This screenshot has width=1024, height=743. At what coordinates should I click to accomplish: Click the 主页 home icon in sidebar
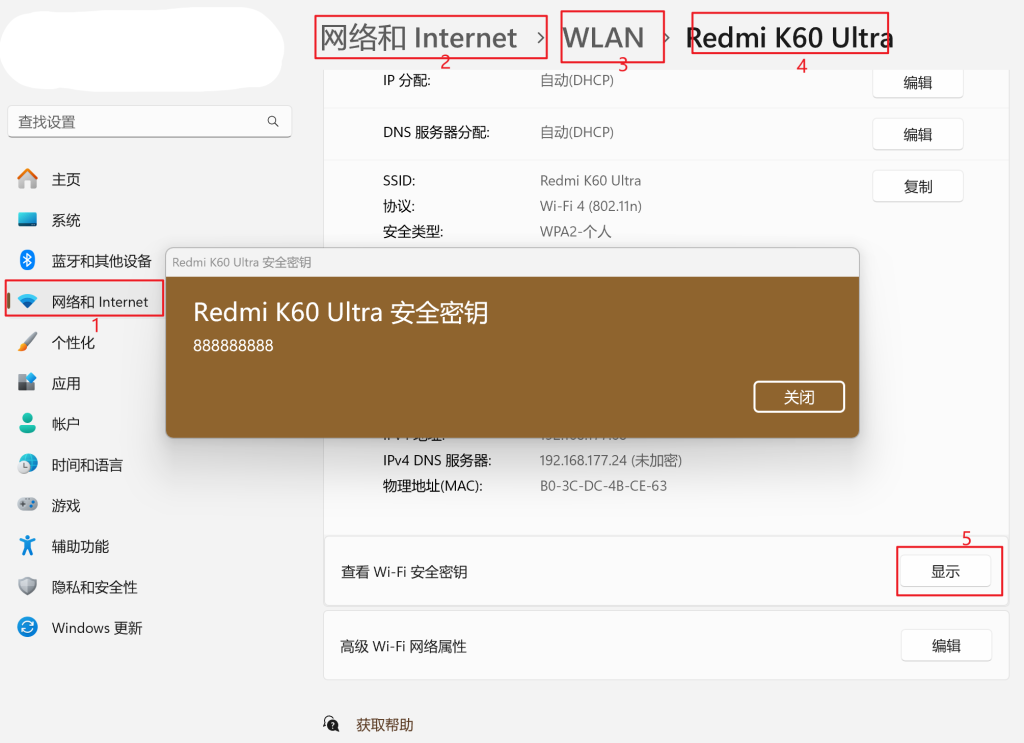coord(27,179)
